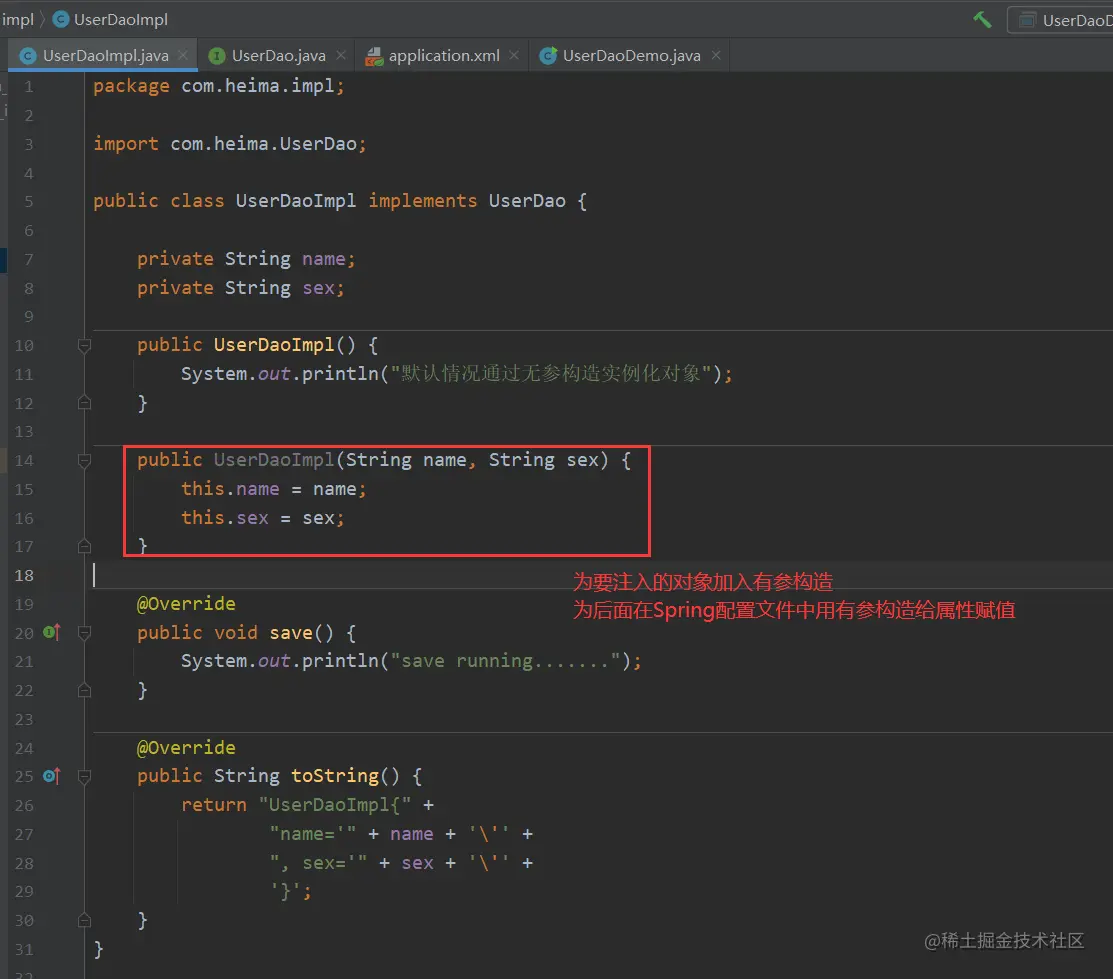Click the 'sex' field on line 8
This screenshot has height=979, width=1113.
pos(318,288)
